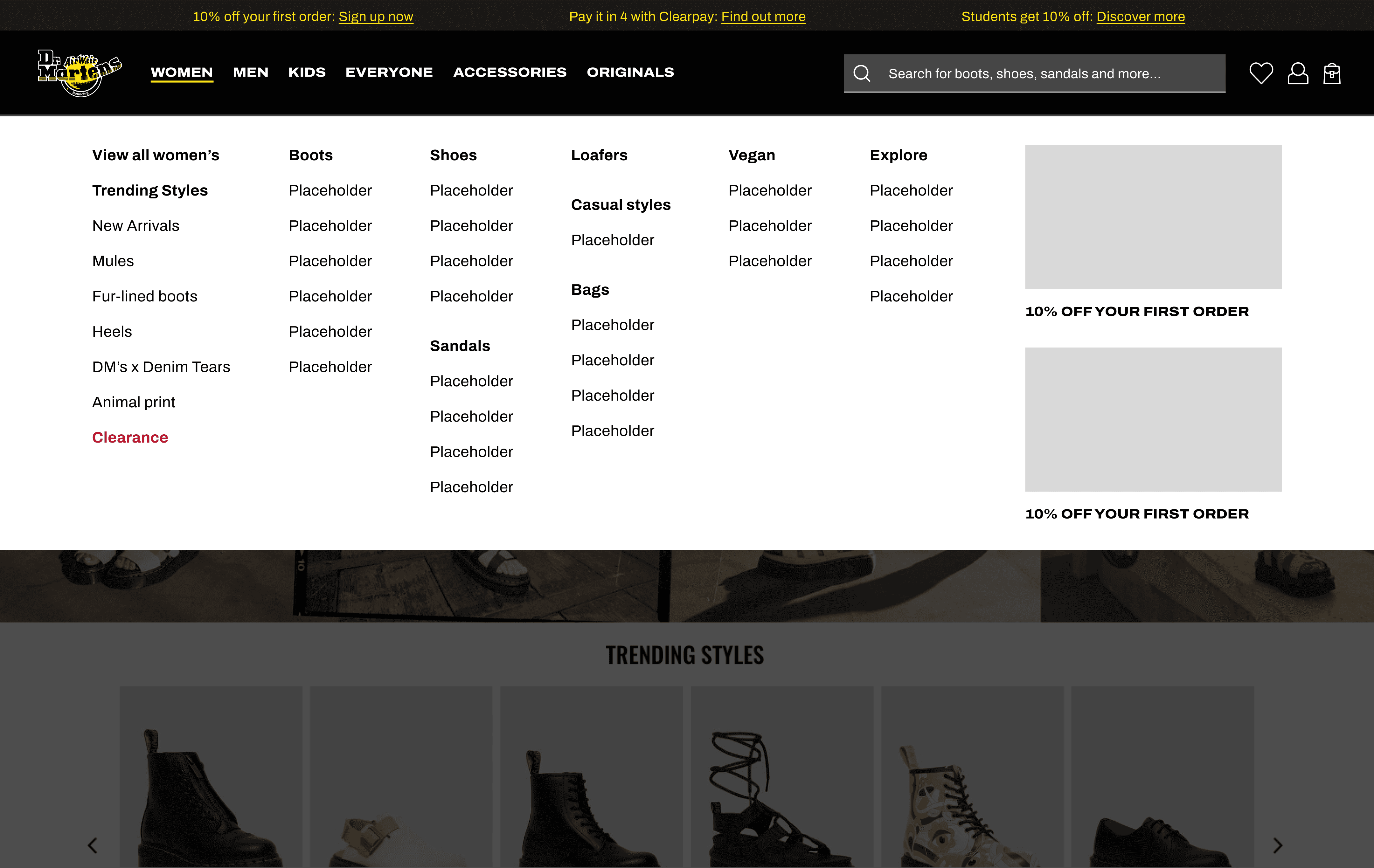This screenshot has width=1374, height=868.
Task: Click the carousel next arrow
Action: (1278, 845)
